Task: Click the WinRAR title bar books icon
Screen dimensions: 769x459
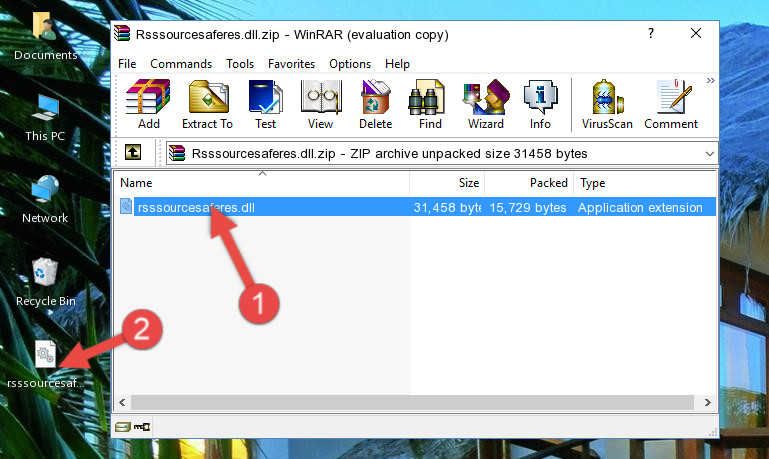Action: (122, 34)
